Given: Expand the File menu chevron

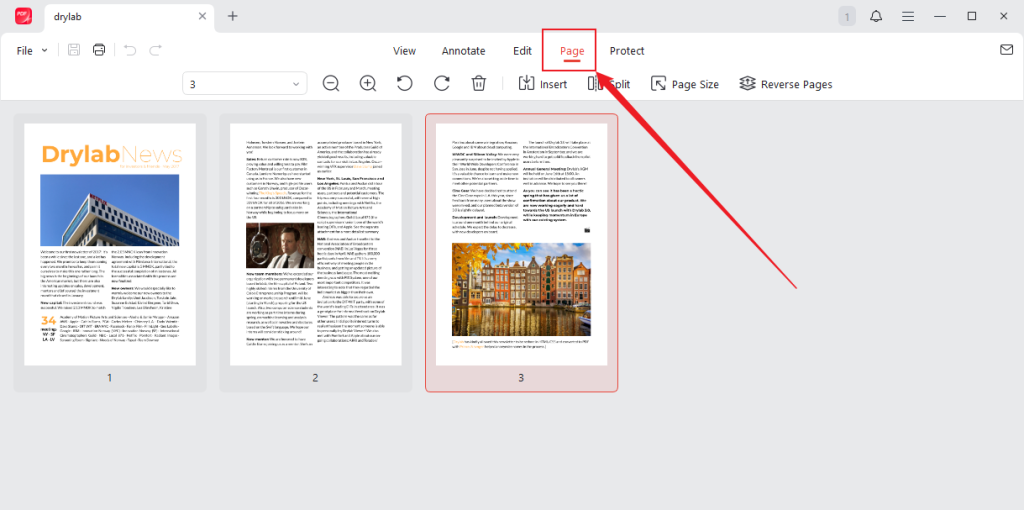Looking at the screenshot, I should [44, 50].
